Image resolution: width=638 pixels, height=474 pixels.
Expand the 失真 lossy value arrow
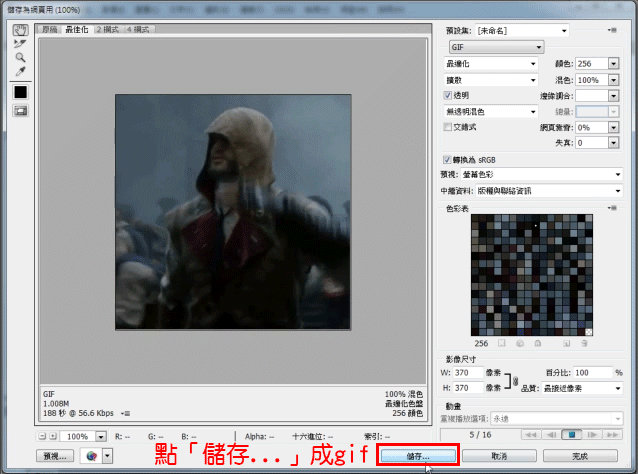613,142
